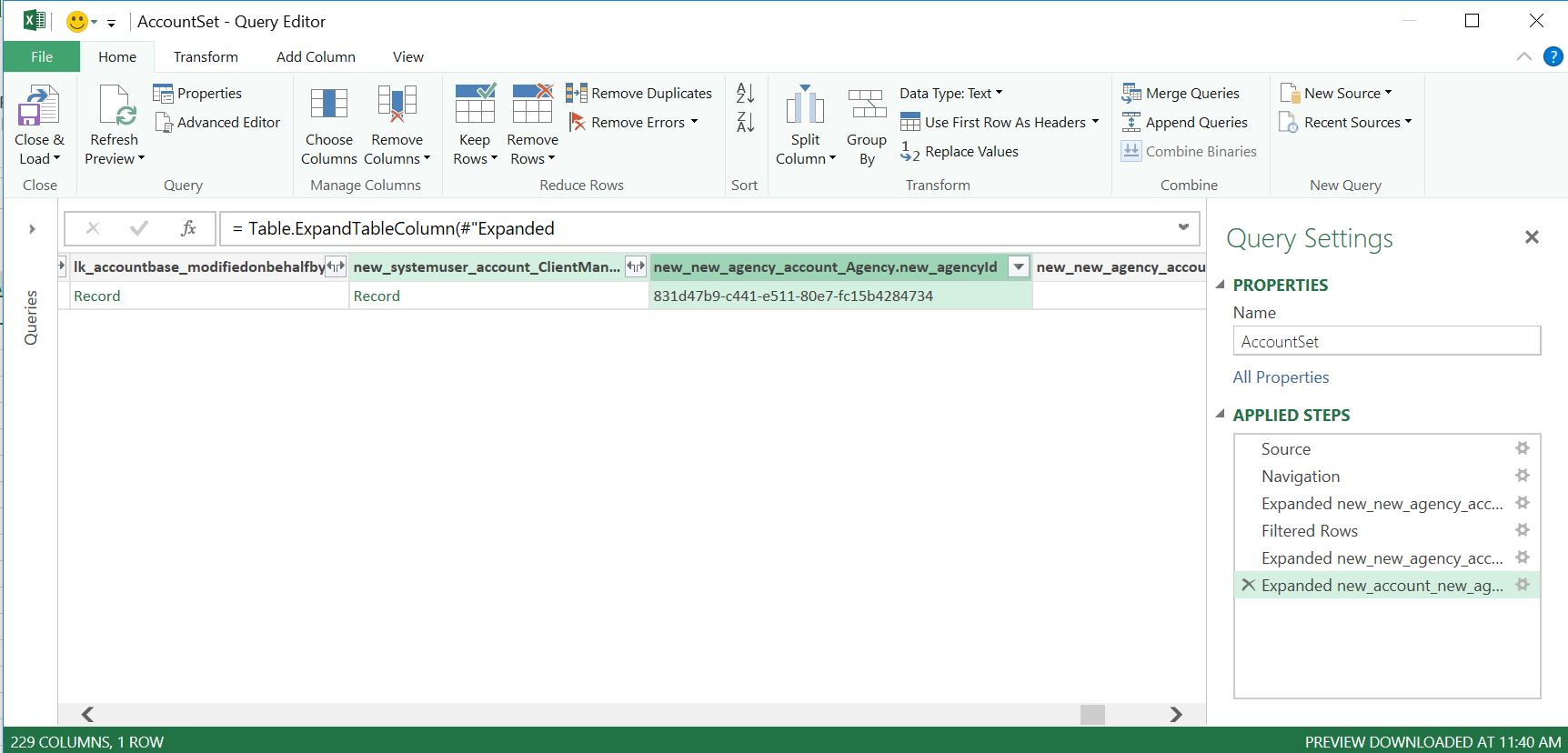Open help with the question mark icon
The image size is (1568, 753).
click(x=1553, y=56)
